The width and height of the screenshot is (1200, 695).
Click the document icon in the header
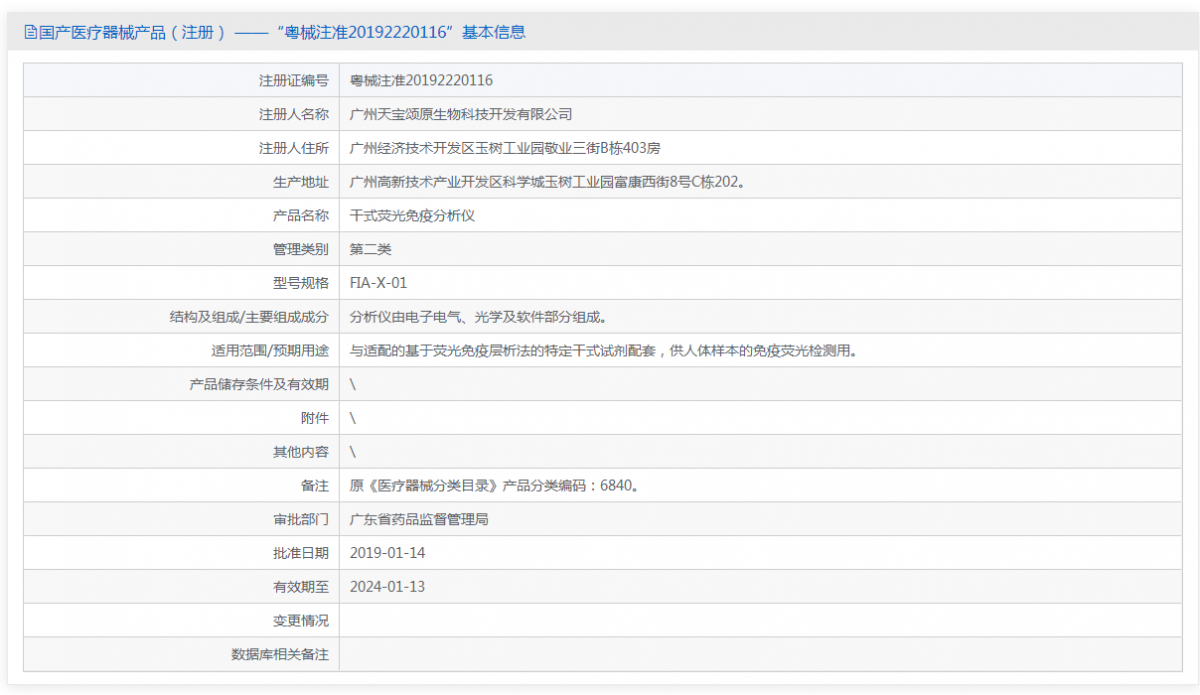point(31,32)
